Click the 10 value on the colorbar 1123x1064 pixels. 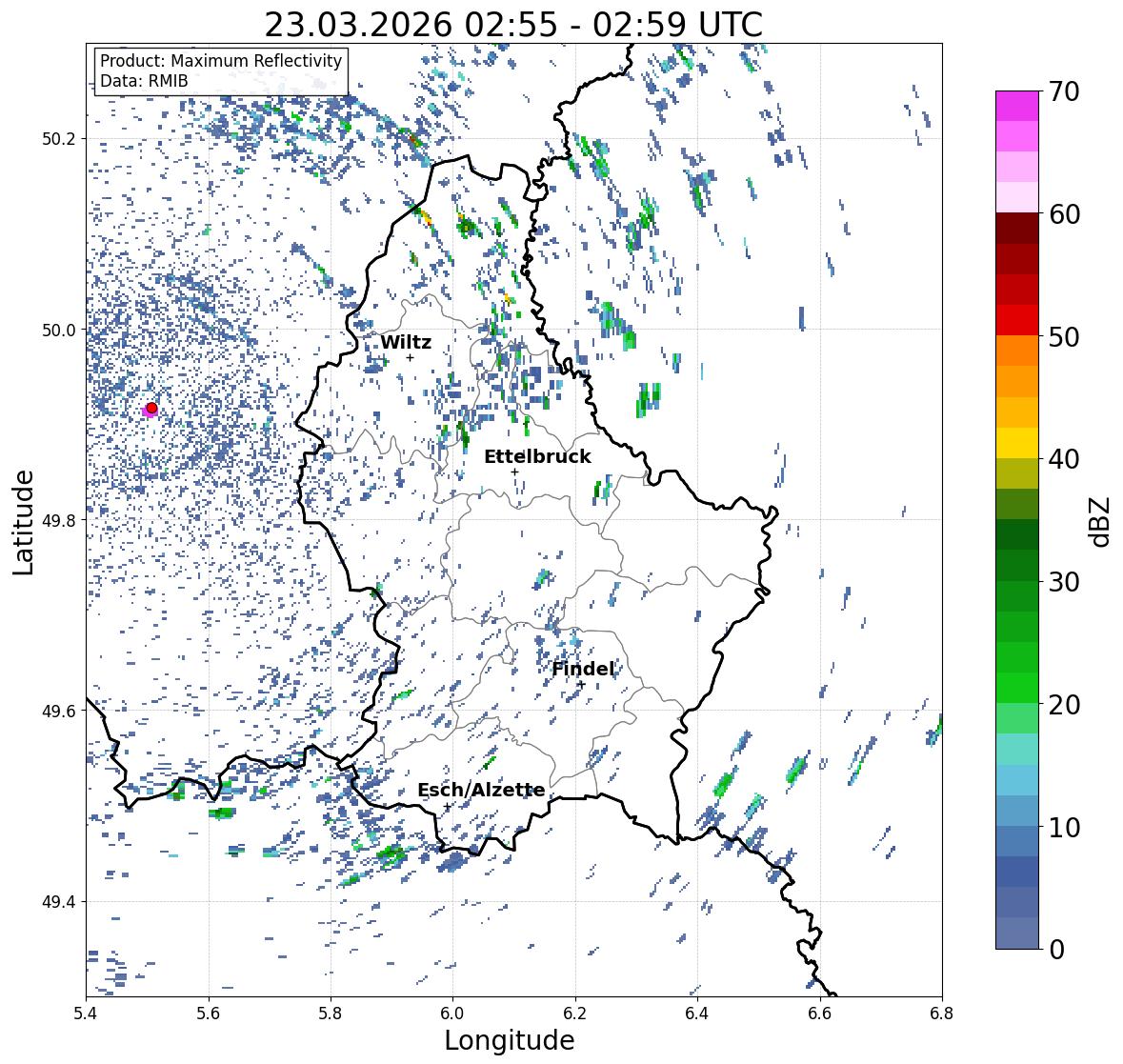coord(1064,827)
